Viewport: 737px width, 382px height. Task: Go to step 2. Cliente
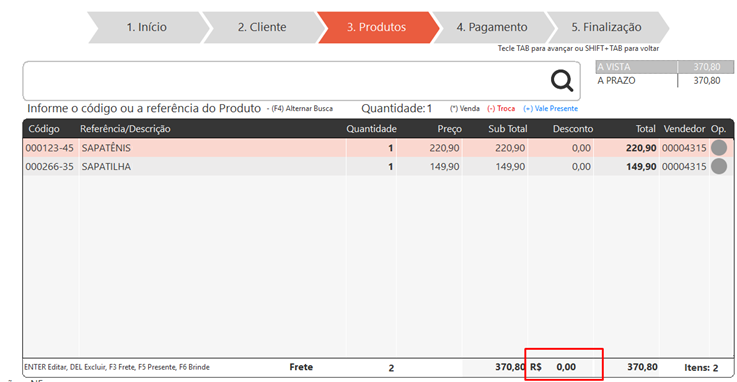(x=262, y=27)
